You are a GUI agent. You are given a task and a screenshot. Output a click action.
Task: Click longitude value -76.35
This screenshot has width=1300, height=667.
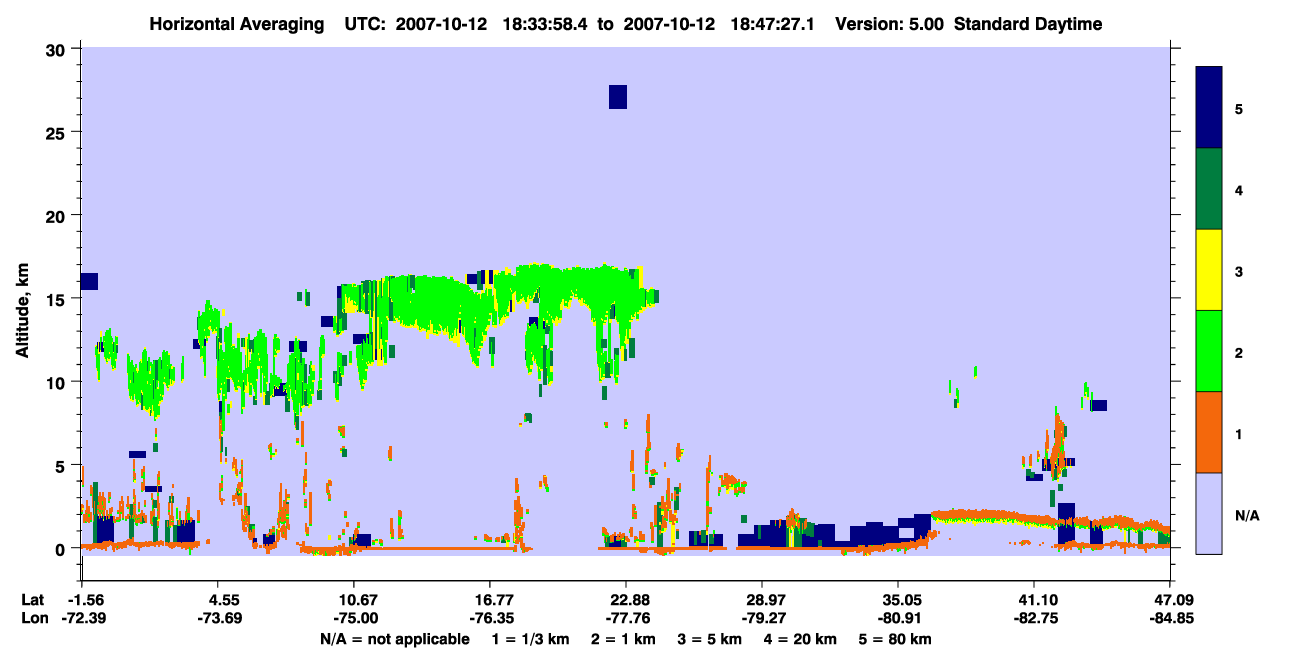click(490, 619)
